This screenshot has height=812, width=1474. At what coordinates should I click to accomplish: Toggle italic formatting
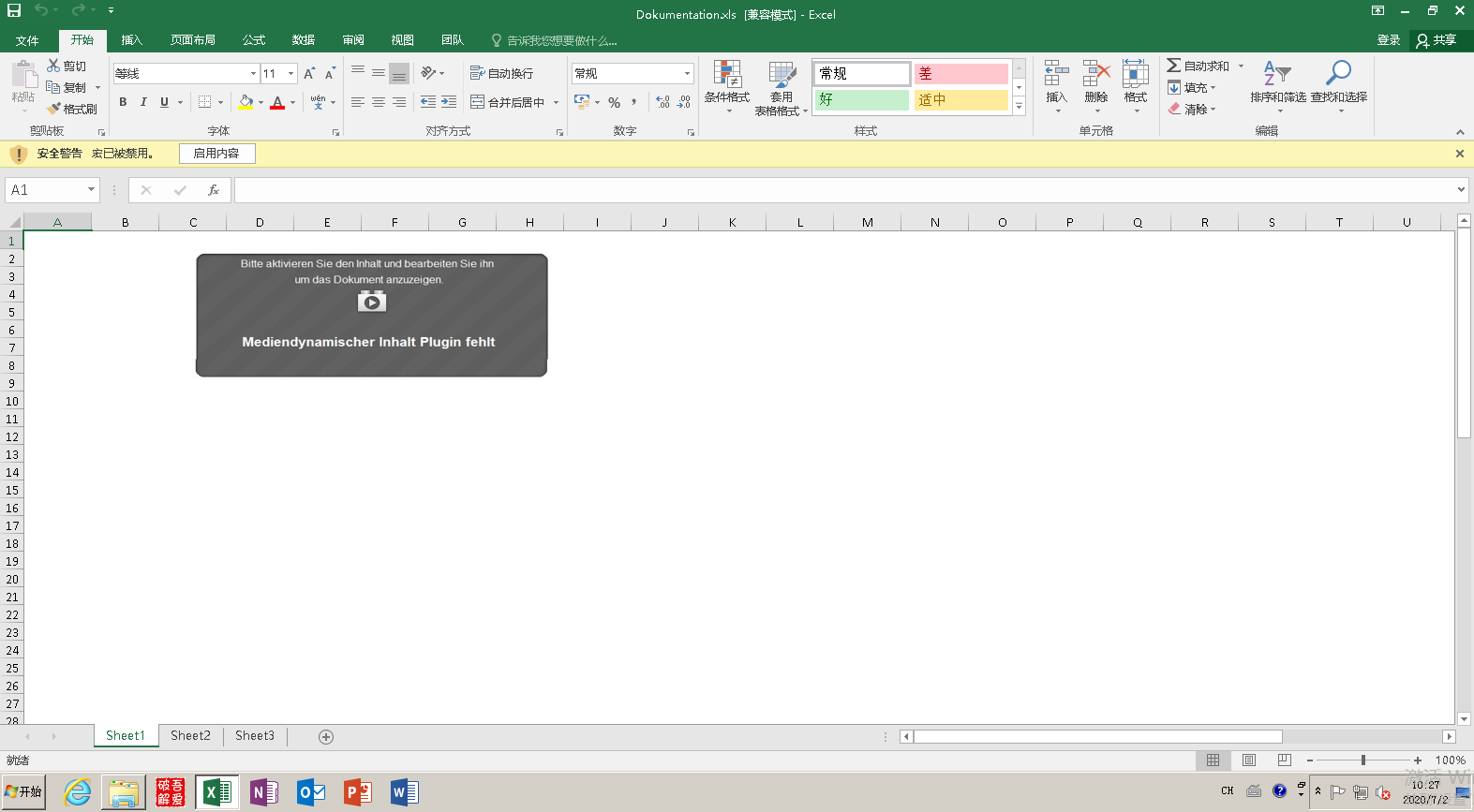click(x=143, y=102)
